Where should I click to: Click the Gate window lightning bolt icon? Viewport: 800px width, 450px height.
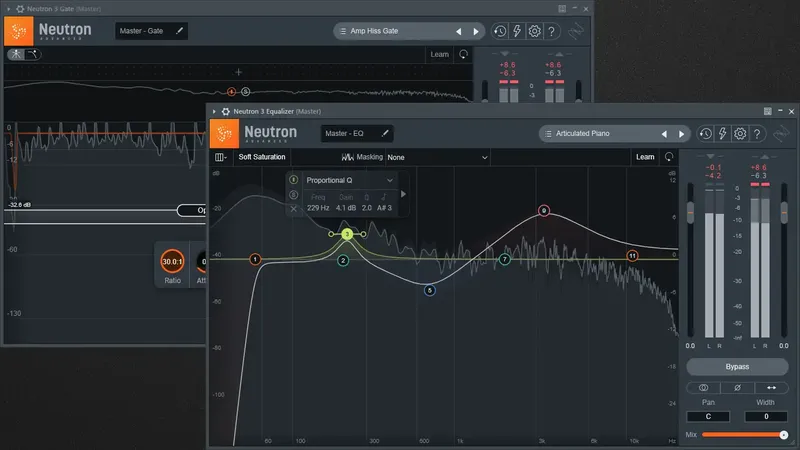517,31
